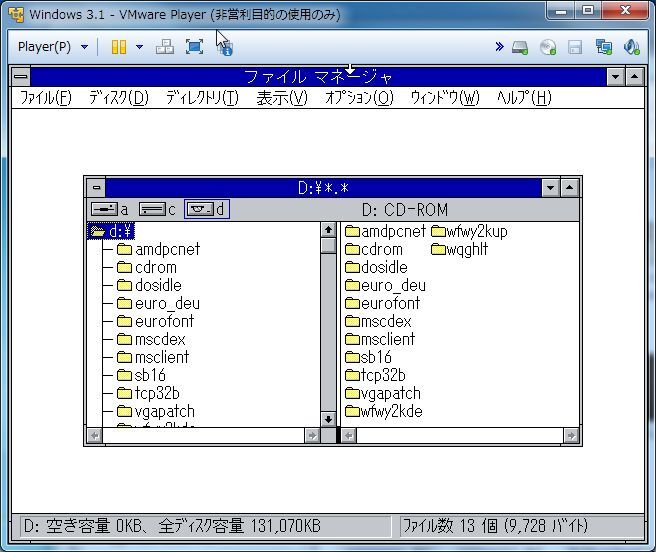Image resolution: width=656 pixels, height=552 pixels.
Task: Click tree pane horizontal scroll right arrow
Action: point(312,436)
